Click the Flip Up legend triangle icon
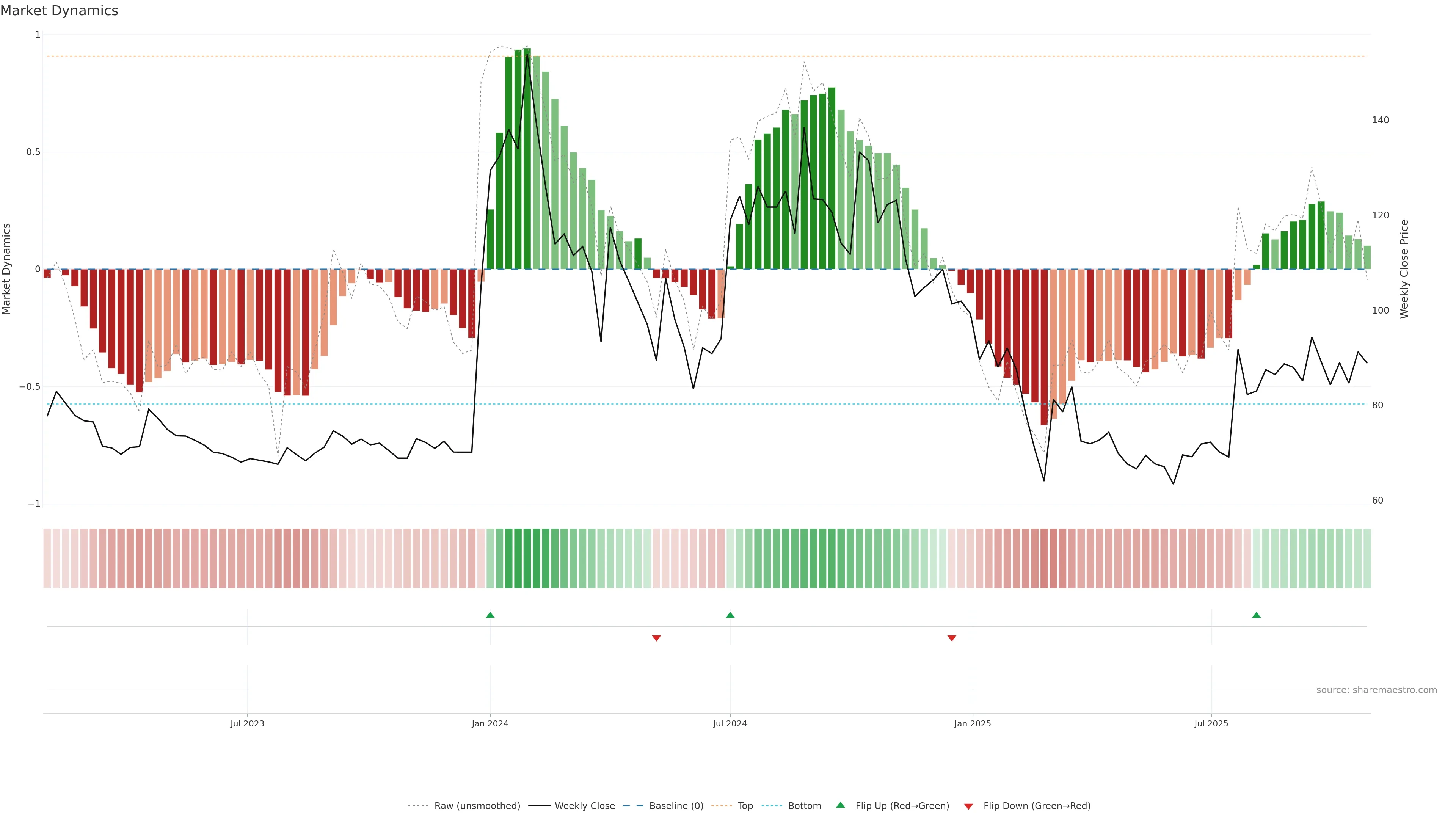Image resolution: width=1456 pixels, height=819 pixels. pyautogui.click(x=841, y=805)
